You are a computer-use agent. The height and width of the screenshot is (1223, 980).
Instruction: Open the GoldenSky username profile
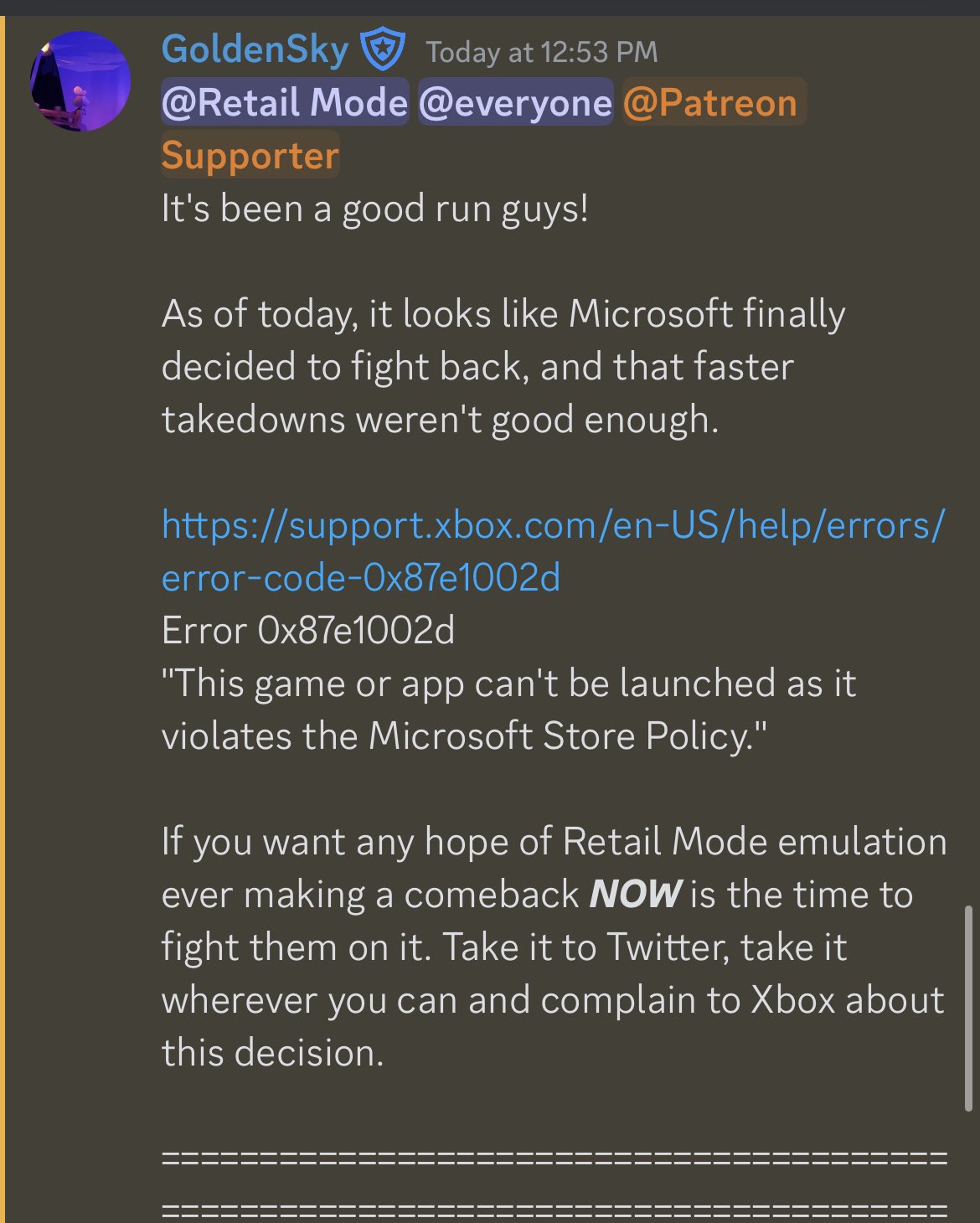point(255,49)
